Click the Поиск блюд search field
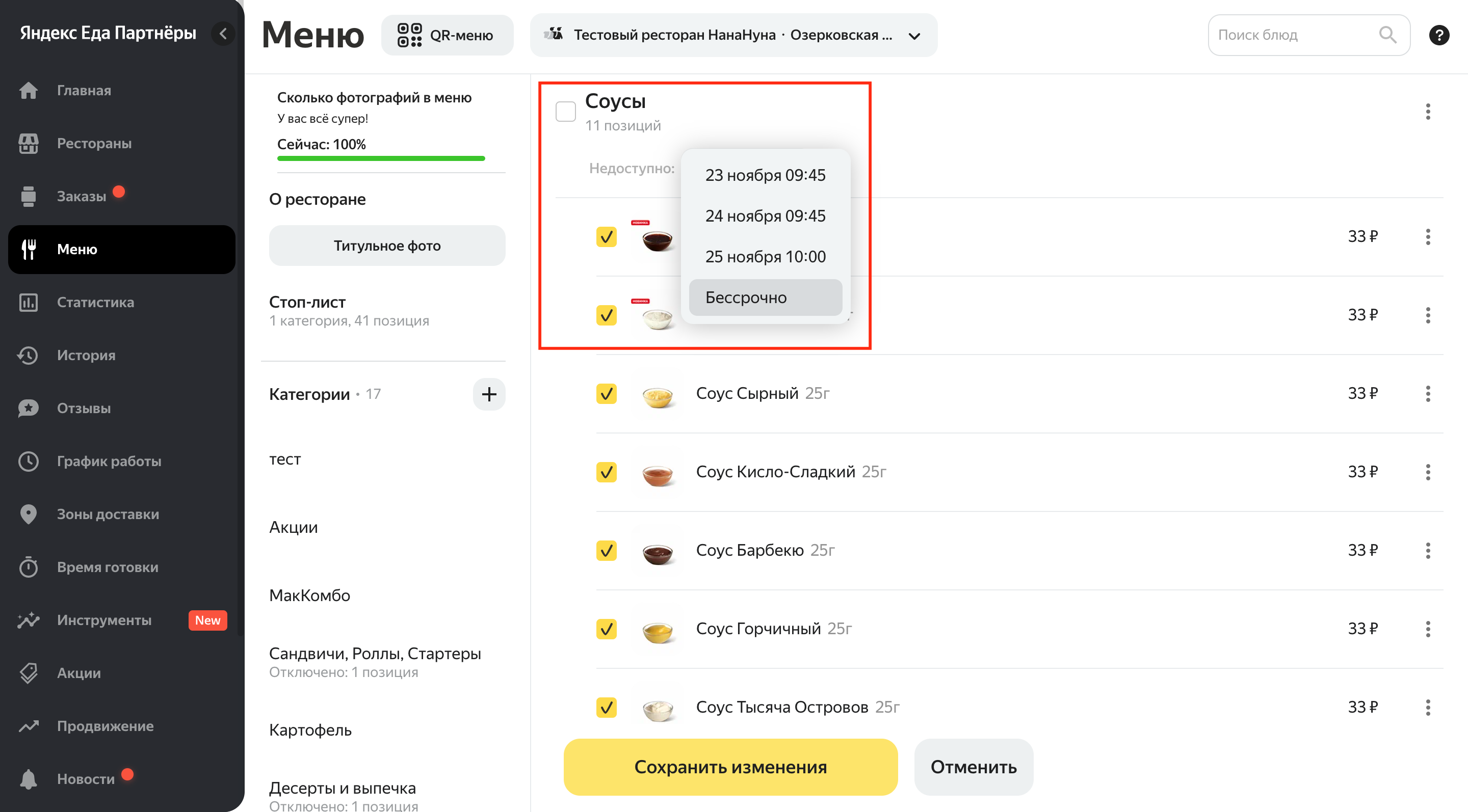 (x=1308, y=35)
